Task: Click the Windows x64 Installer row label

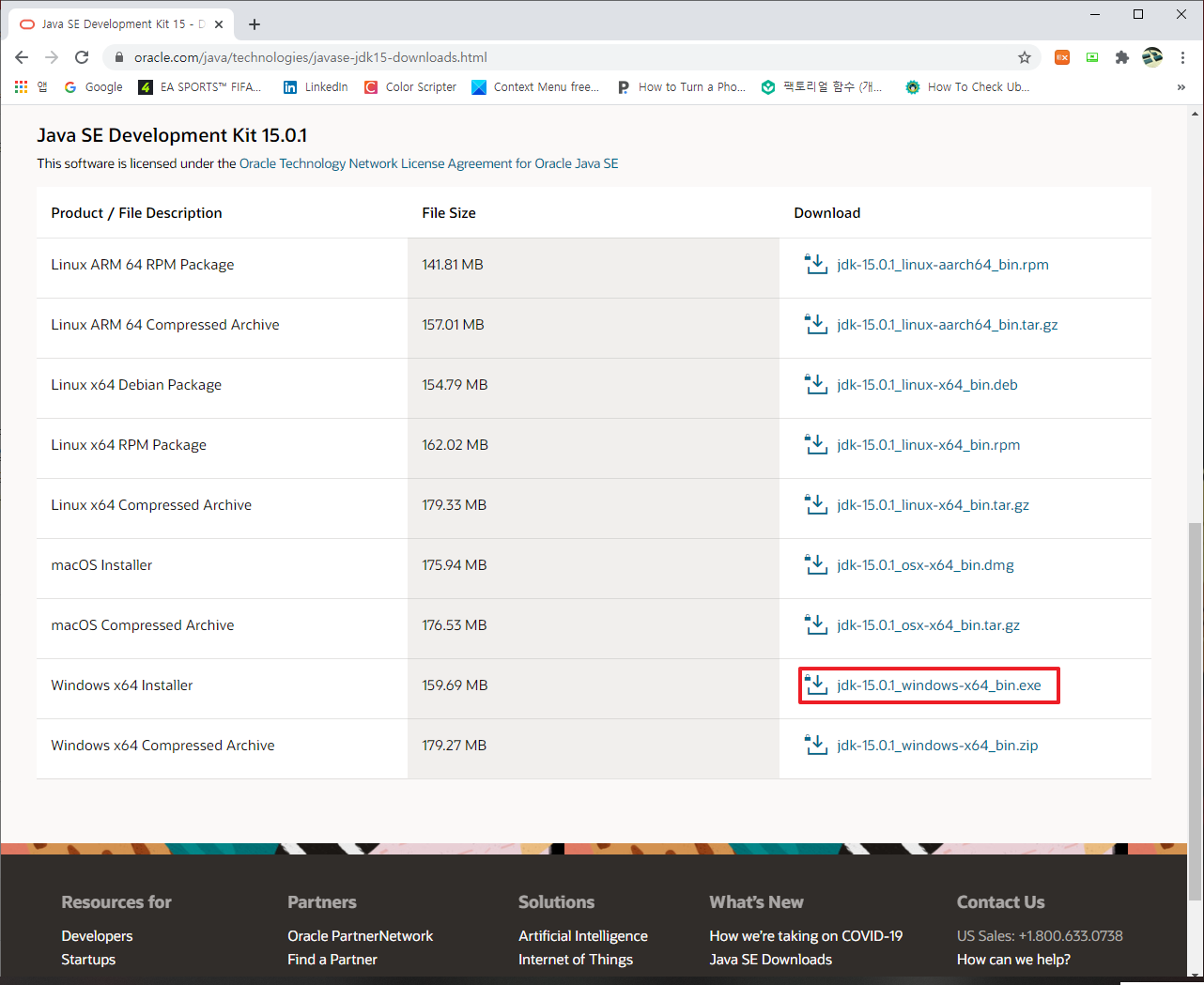Action: 122,685
